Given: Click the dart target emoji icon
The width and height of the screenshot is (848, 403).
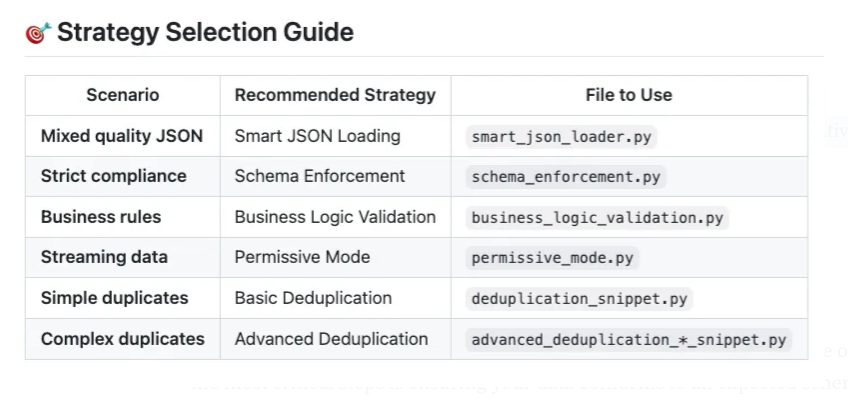Looking at the screenshot, I should coord(38,33).
